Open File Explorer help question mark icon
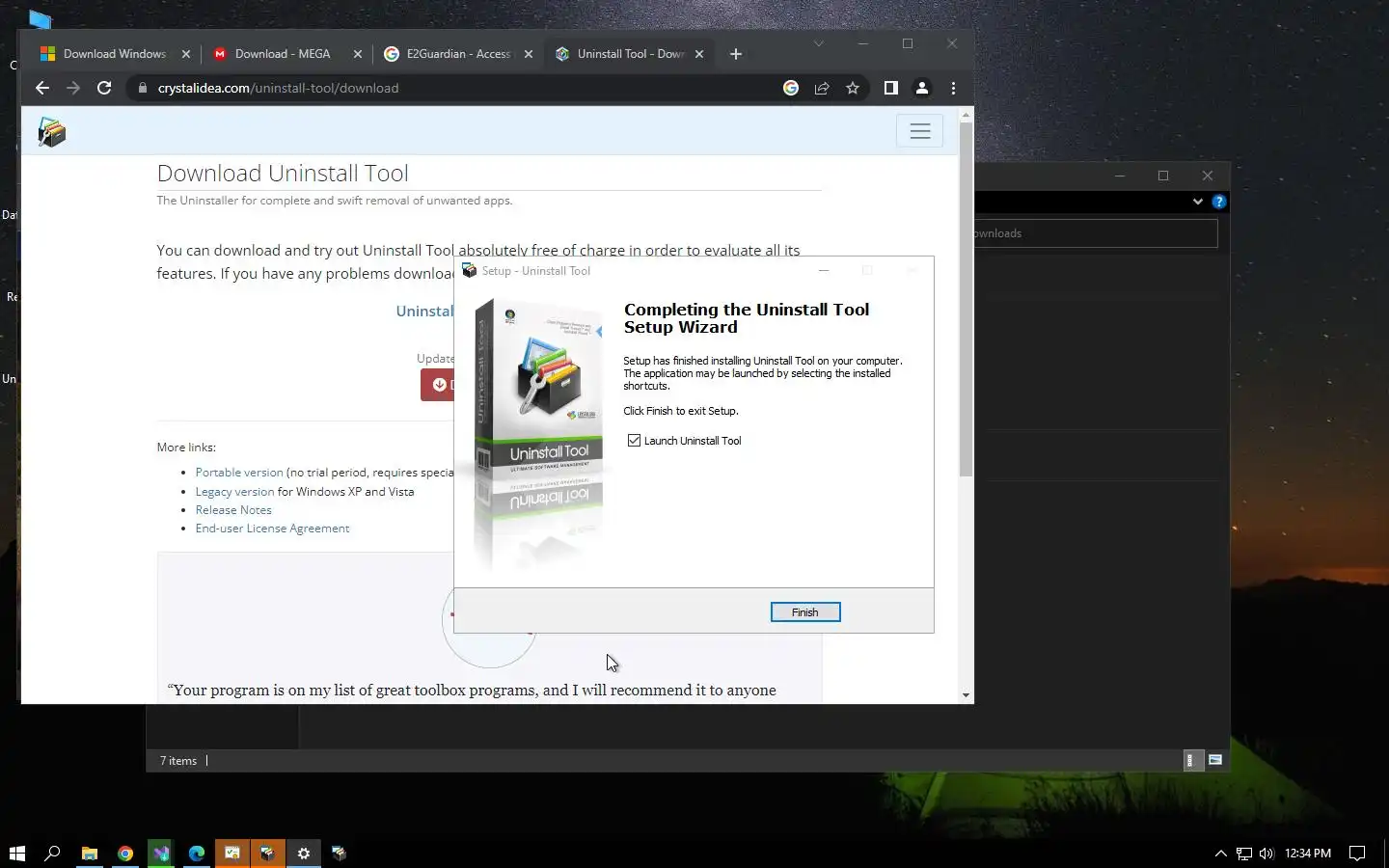The height and width of the screenshot is (868, 1389). [1219, 202]
